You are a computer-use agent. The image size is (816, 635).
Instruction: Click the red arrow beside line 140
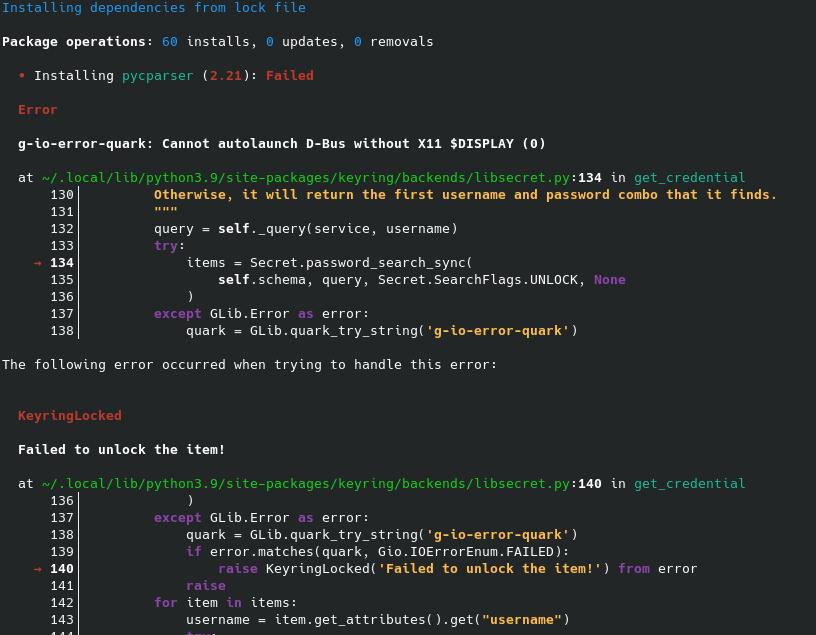point(37,569)
